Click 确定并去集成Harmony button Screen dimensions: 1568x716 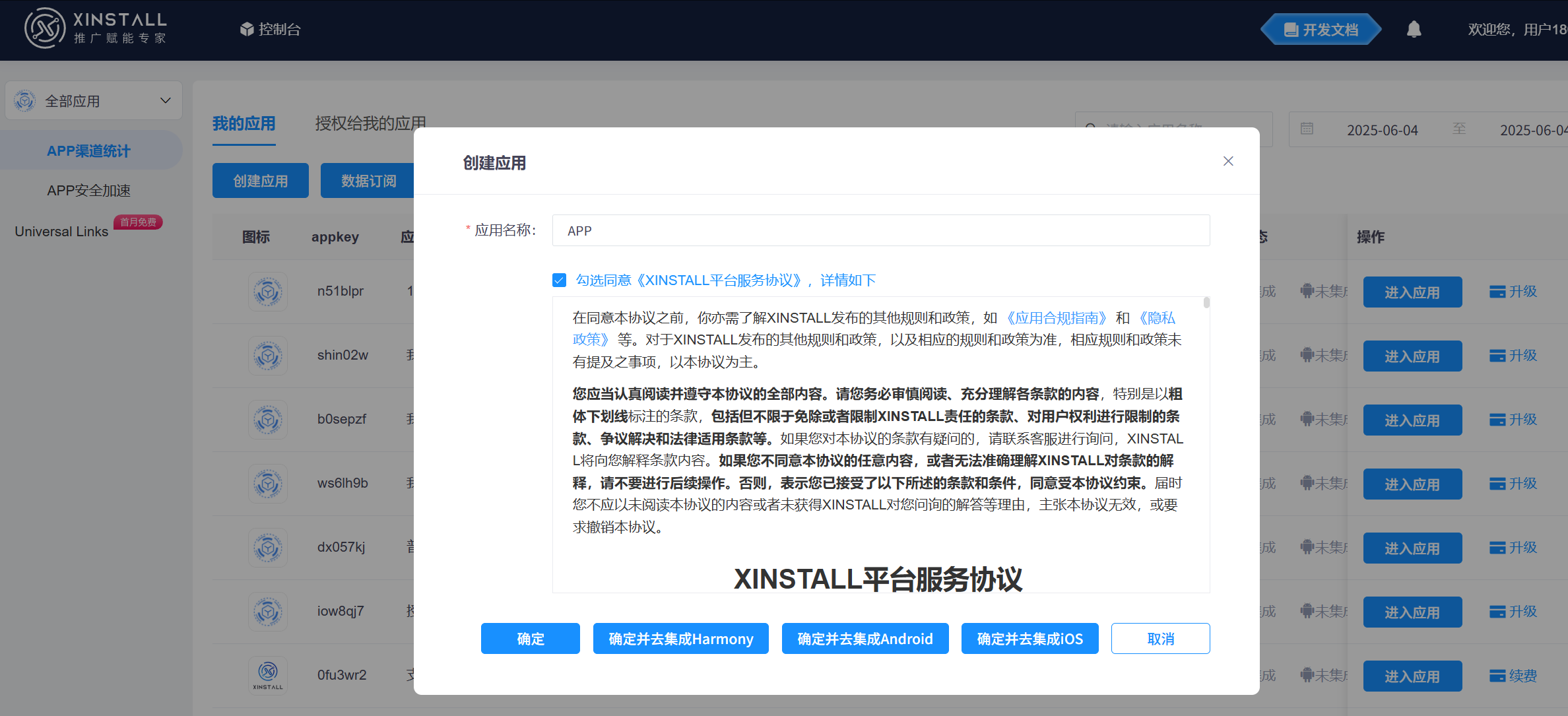click(681, 639)
